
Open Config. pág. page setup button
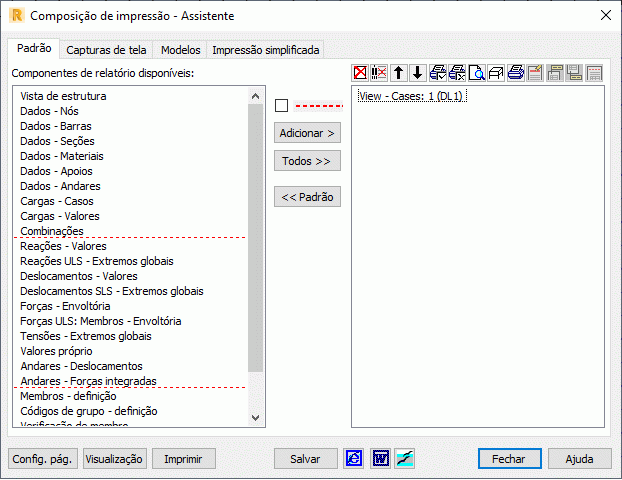[43, 459]
